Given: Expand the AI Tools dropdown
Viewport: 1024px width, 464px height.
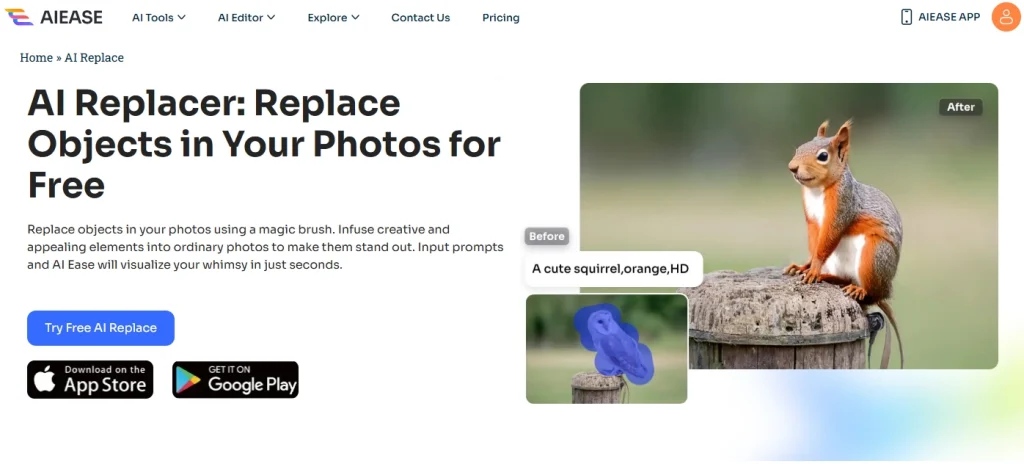Looking at the screenshot, I should (159, 18).
